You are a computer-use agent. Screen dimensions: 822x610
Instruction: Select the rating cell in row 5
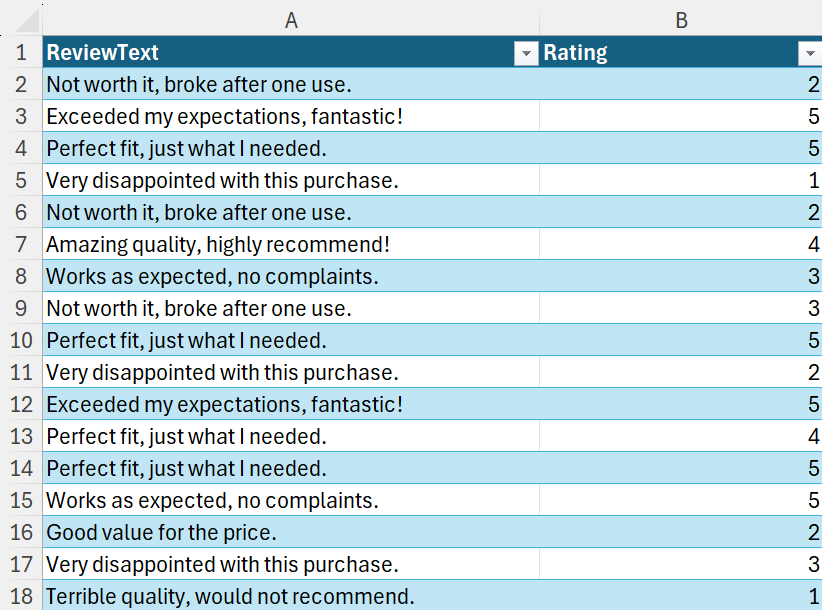(x=681, y=180)
